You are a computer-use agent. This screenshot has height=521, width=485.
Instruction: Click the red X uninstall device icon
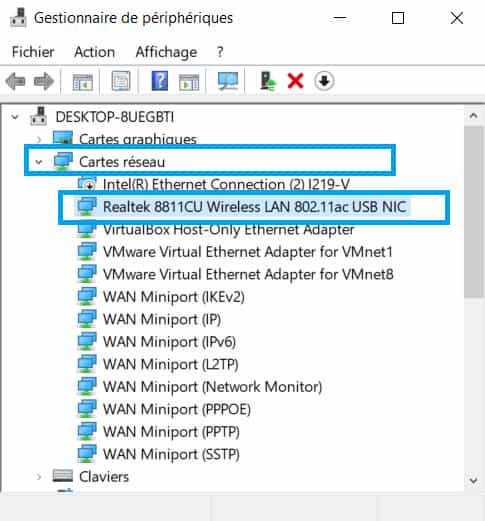[295, 81]
